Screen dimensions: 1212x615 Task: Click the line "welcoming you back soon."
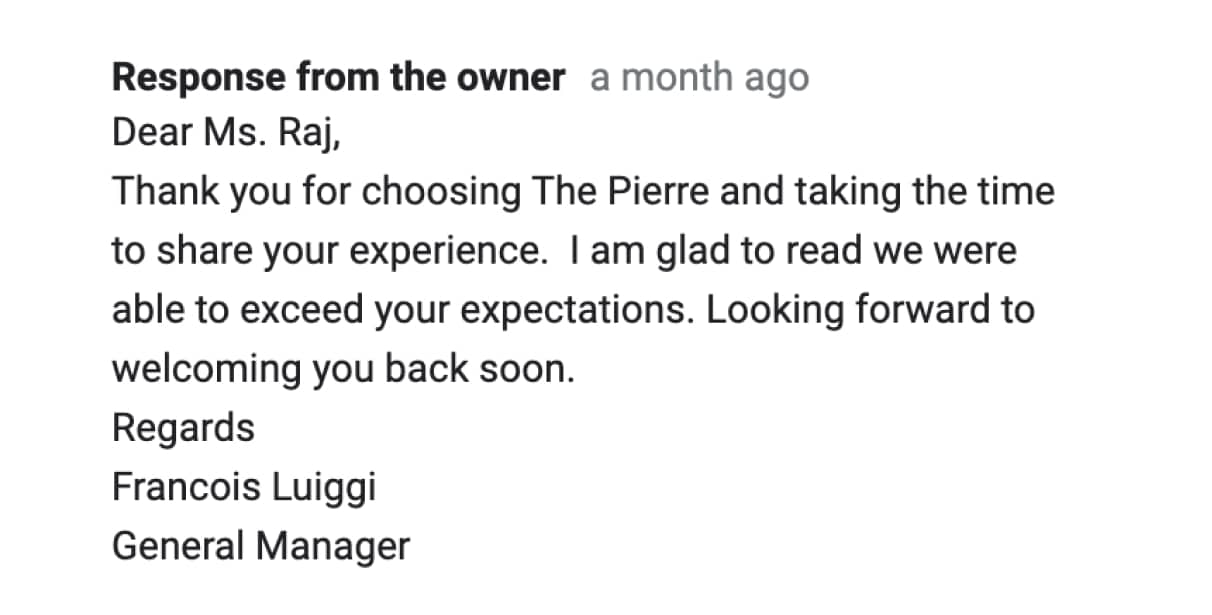[345, 369]
